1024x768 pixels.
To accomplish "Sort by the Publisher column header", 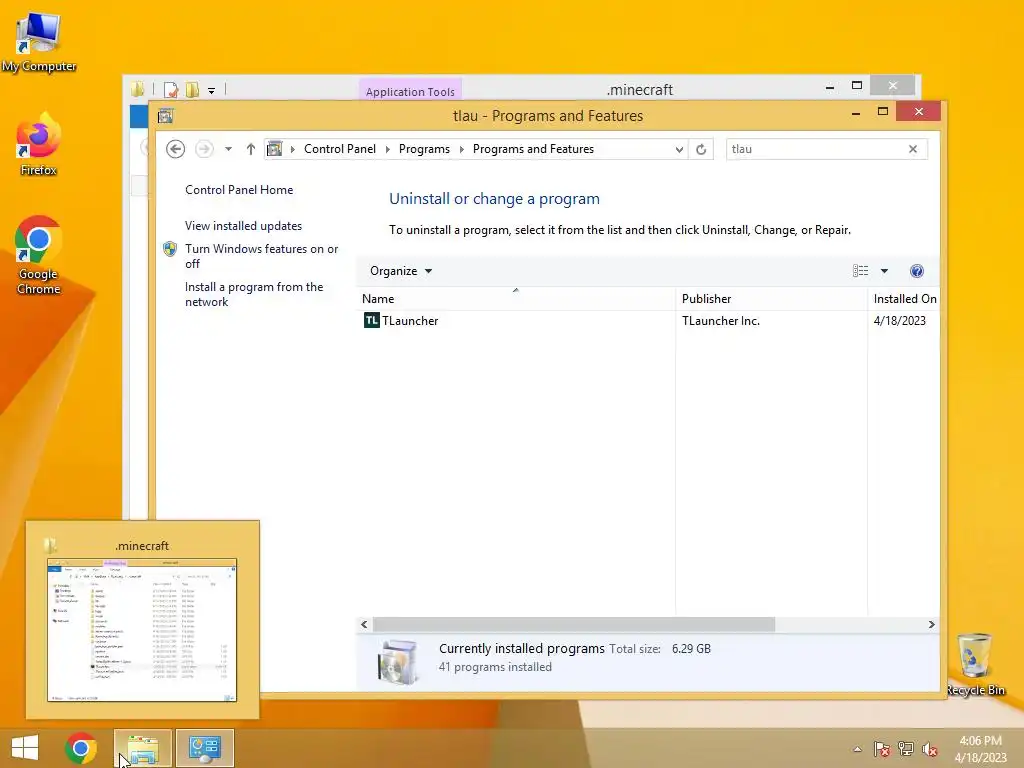I will tap(771, 298).
